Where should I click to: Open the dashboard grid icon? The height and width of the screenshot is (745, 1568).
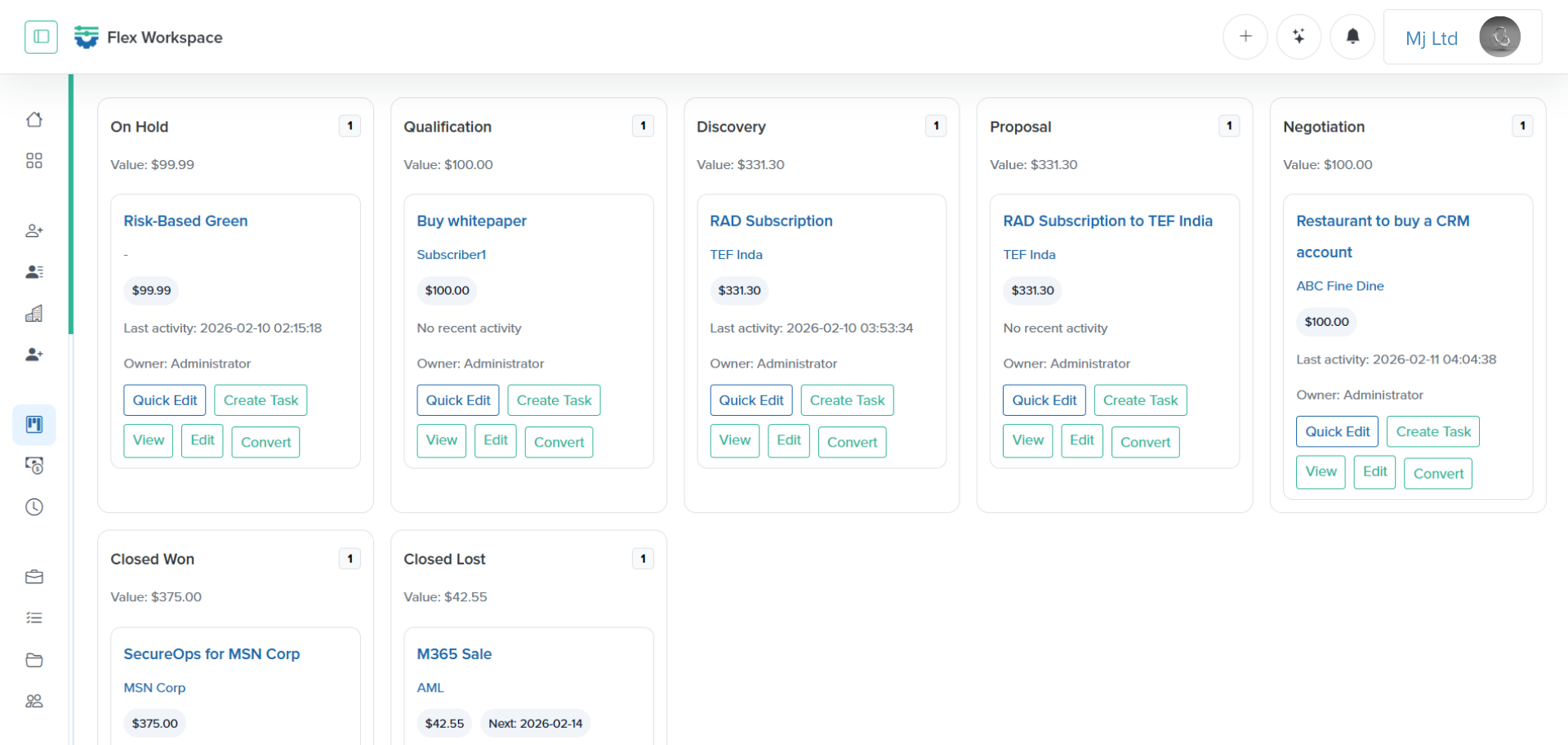tap(34, 161)
